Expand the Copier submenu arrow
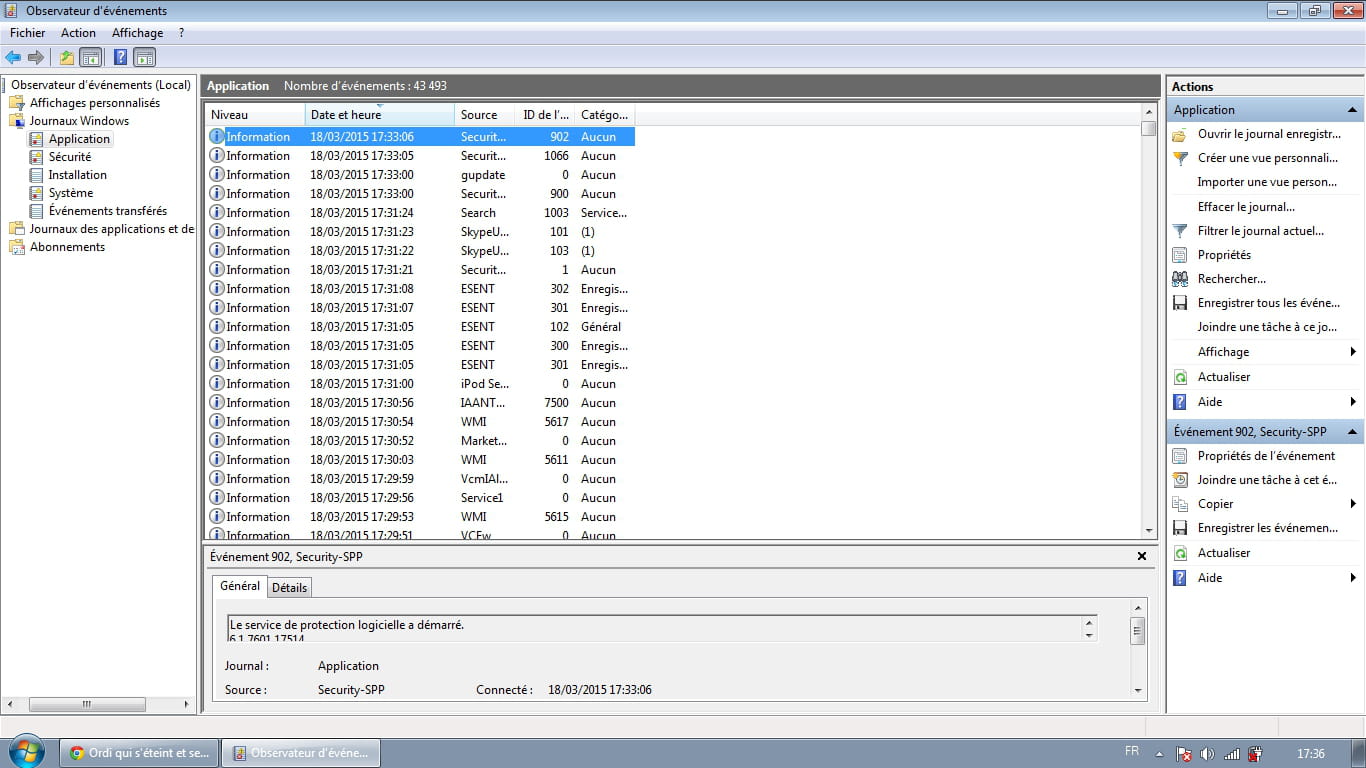The width and height of the screenshot is (1366, 768). click(1353, 504)
